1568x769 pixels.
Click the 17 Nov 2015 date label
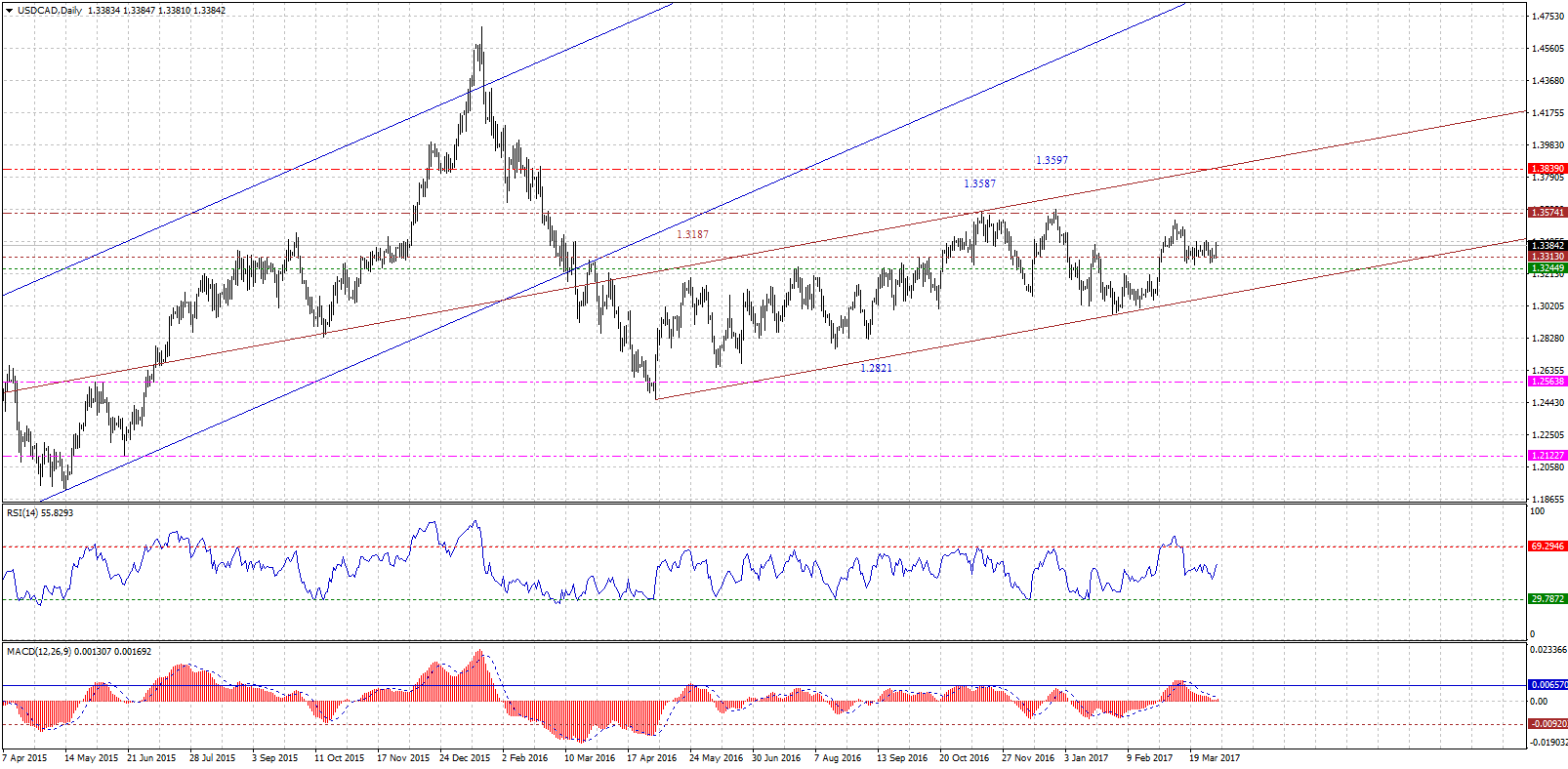pos(403,757)
